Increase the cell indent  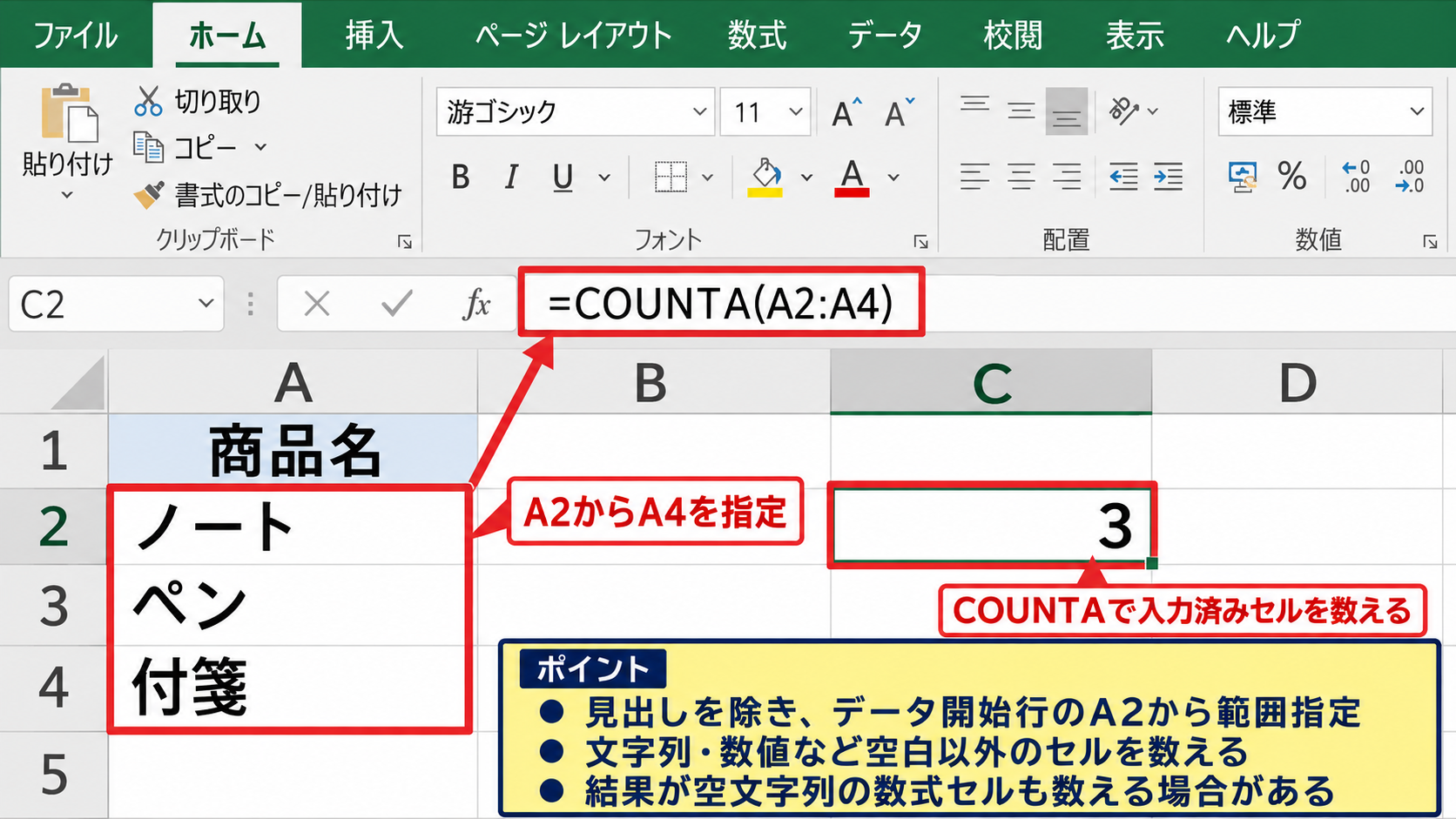pos(1168,177)
